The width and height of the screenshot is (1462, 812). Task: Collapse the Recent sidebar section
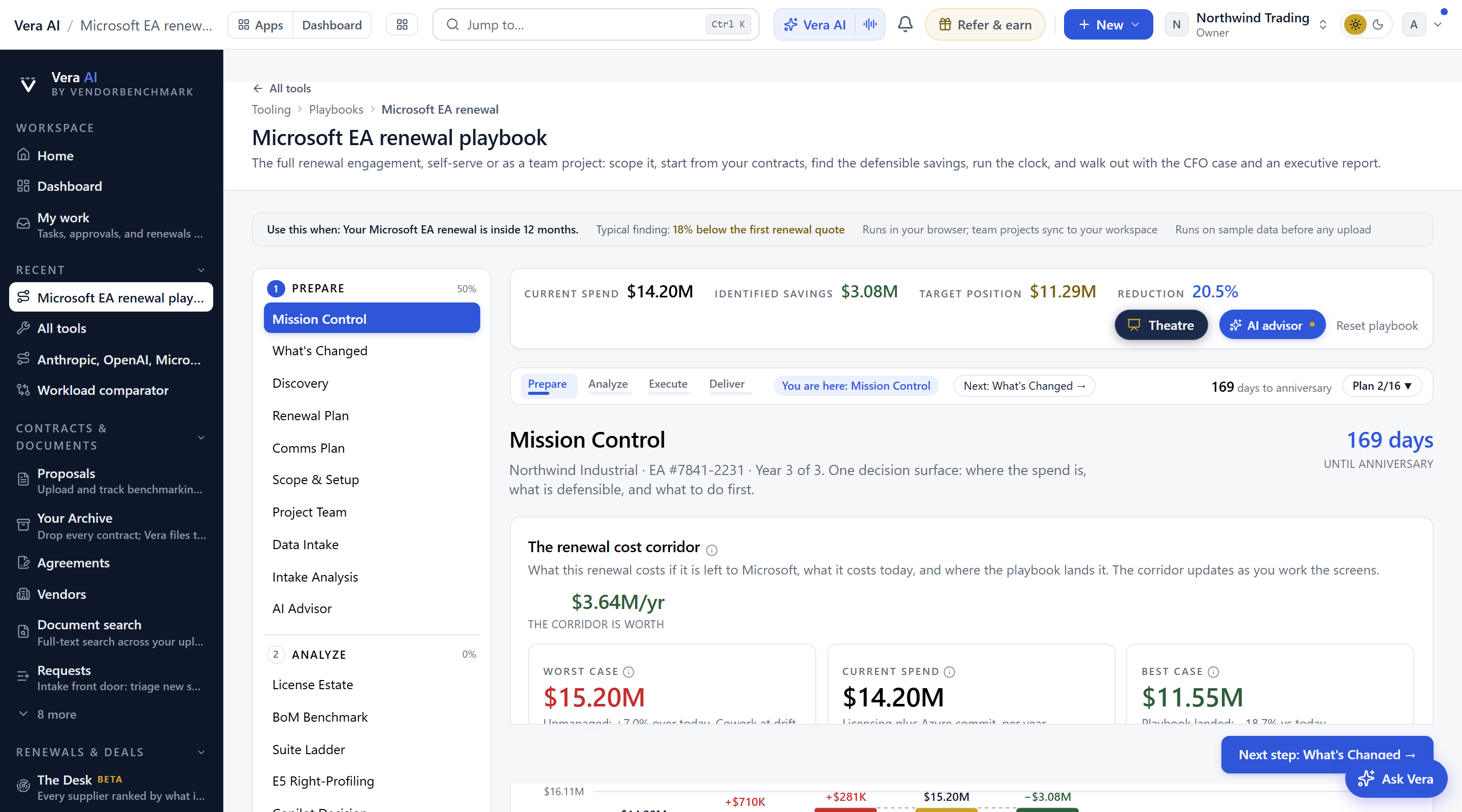click(201, 270)
